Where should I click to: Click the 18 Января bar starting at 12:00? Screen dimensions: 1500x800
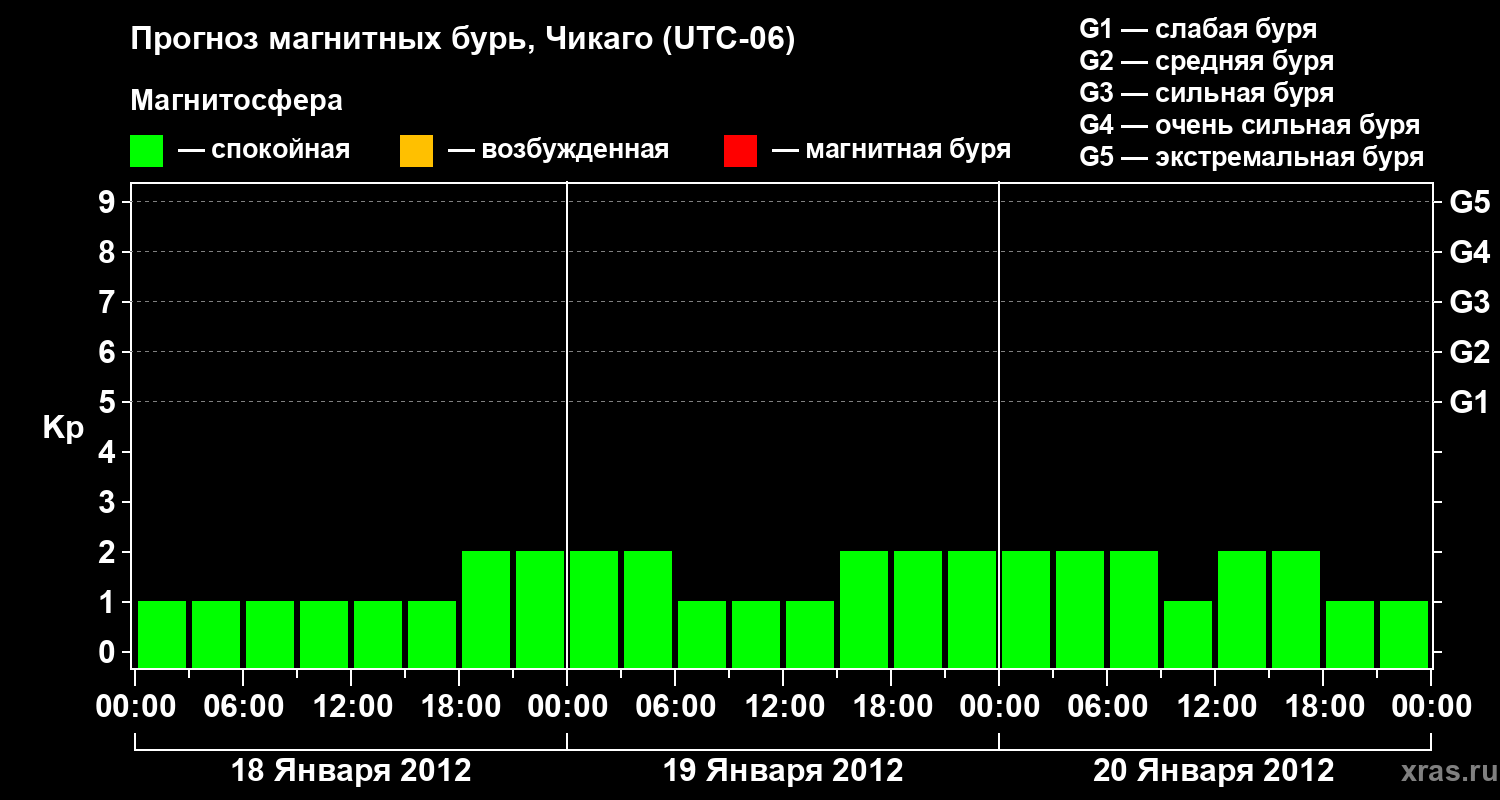[x=378, y=634]
